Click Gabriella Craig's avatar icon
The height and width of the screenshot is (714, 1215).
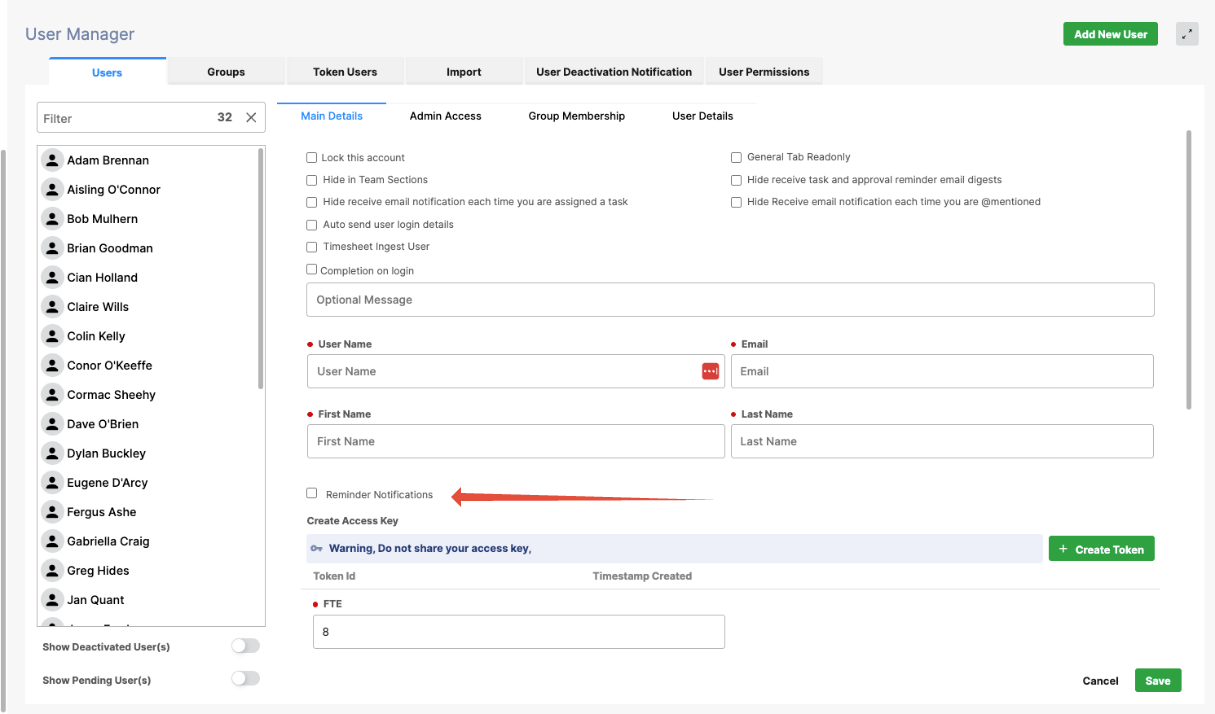coord(53,541)
